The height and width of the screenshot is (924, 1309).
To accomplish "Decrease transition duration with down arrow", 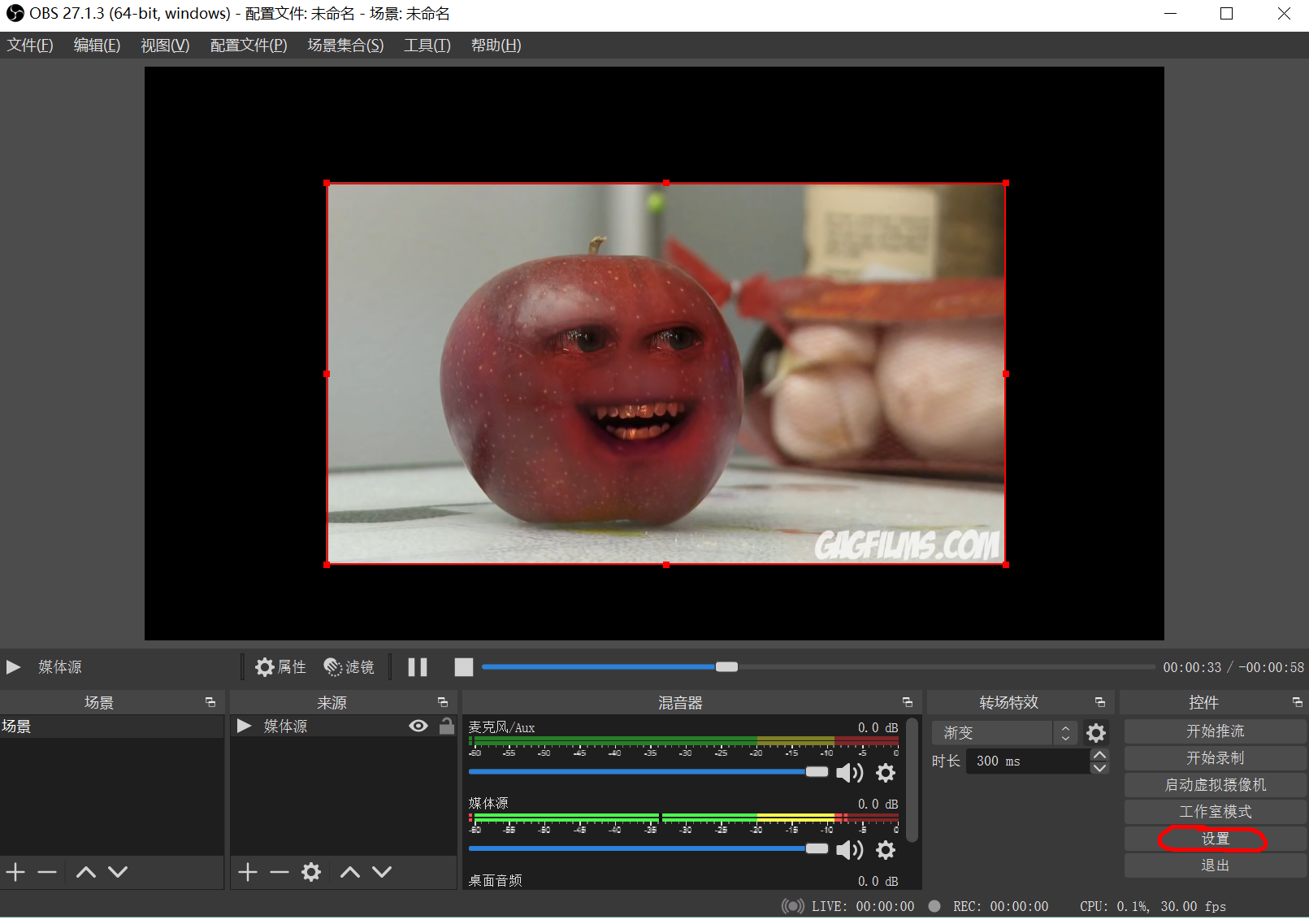I will tap(1099, 768).
